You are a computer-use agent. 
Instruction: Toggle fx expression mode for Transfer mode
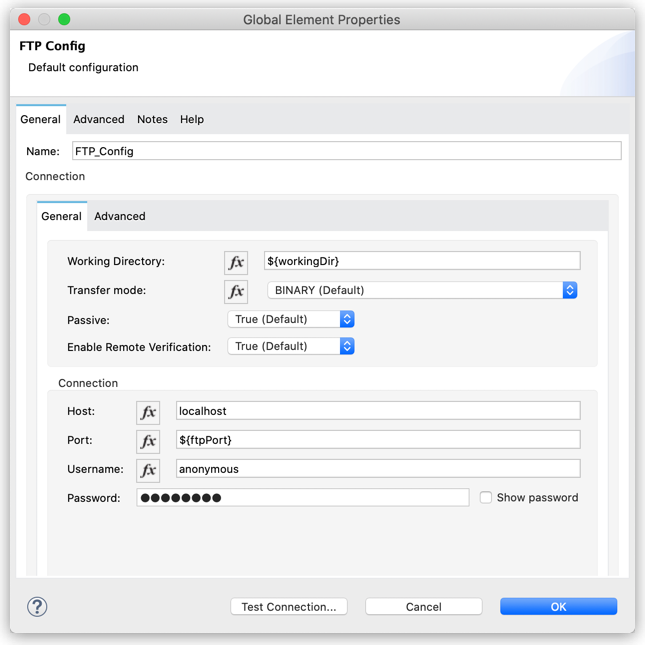point(236,292)
